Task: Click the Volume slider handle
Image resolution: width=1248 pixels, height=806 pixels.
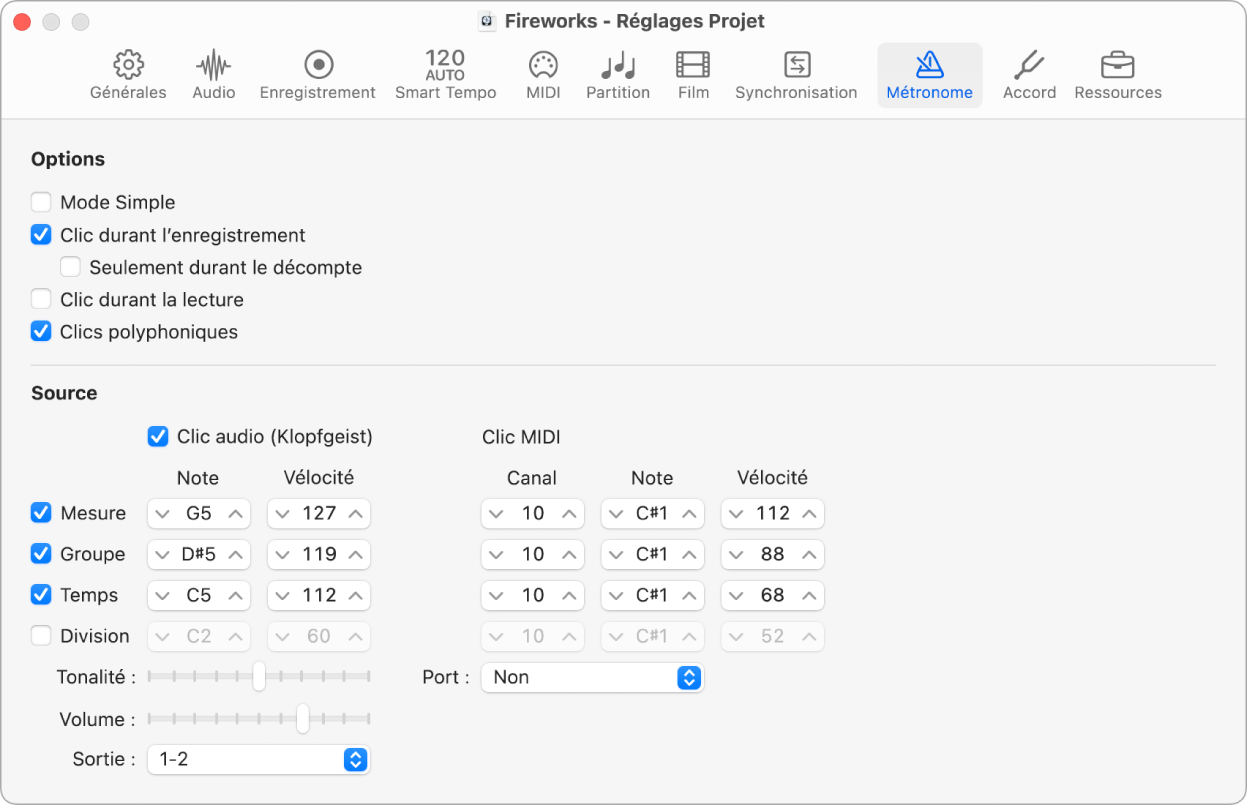Action: click(302, 719)
